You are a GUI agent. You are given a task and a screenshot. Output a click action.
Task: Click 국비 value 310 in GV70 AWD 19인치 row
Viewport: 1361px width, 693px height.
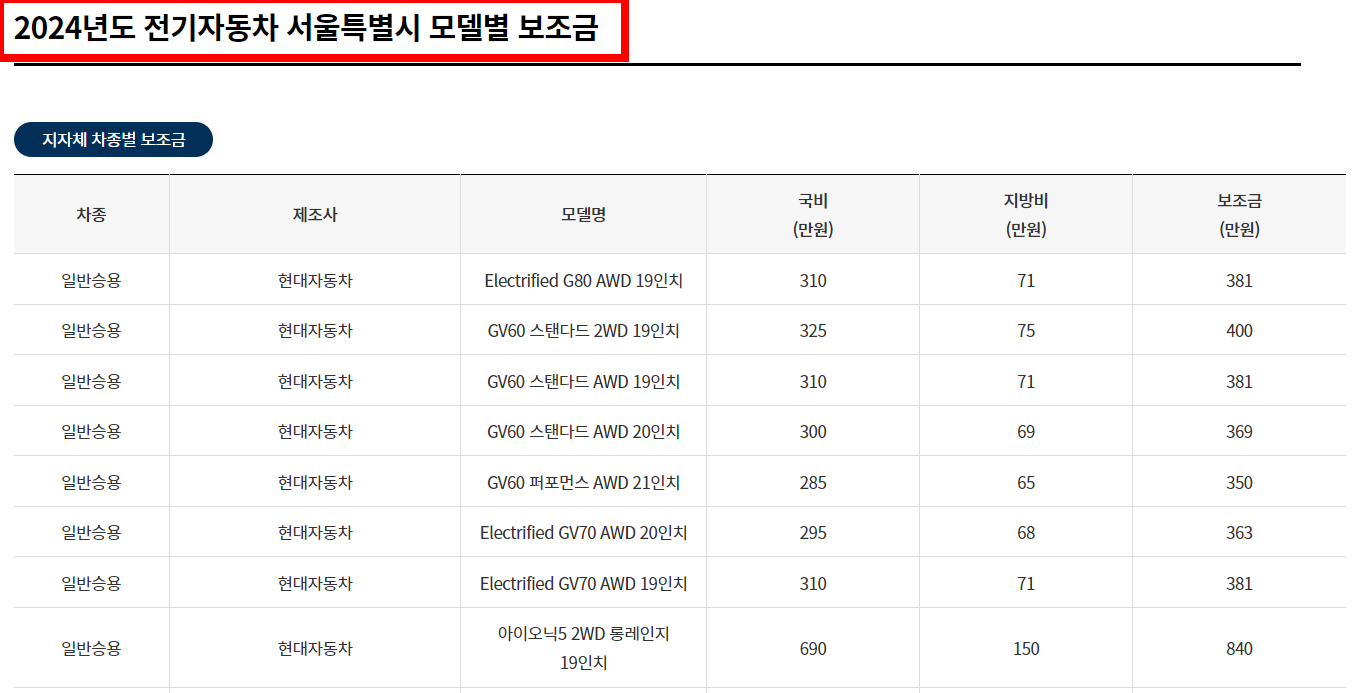[x=813, y=584]
